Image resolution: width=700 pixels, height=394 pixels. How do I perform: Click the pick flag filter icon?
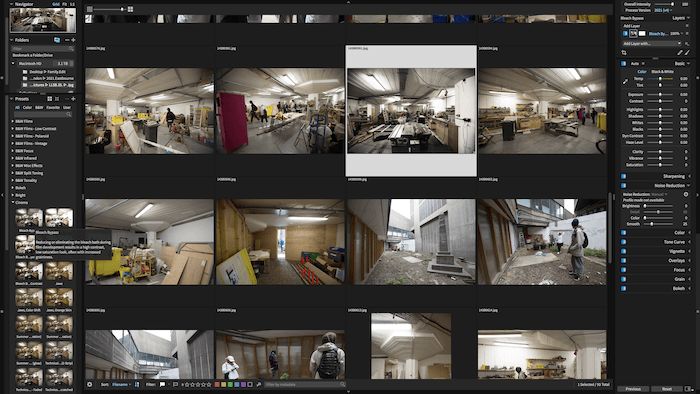coord(162,384)
